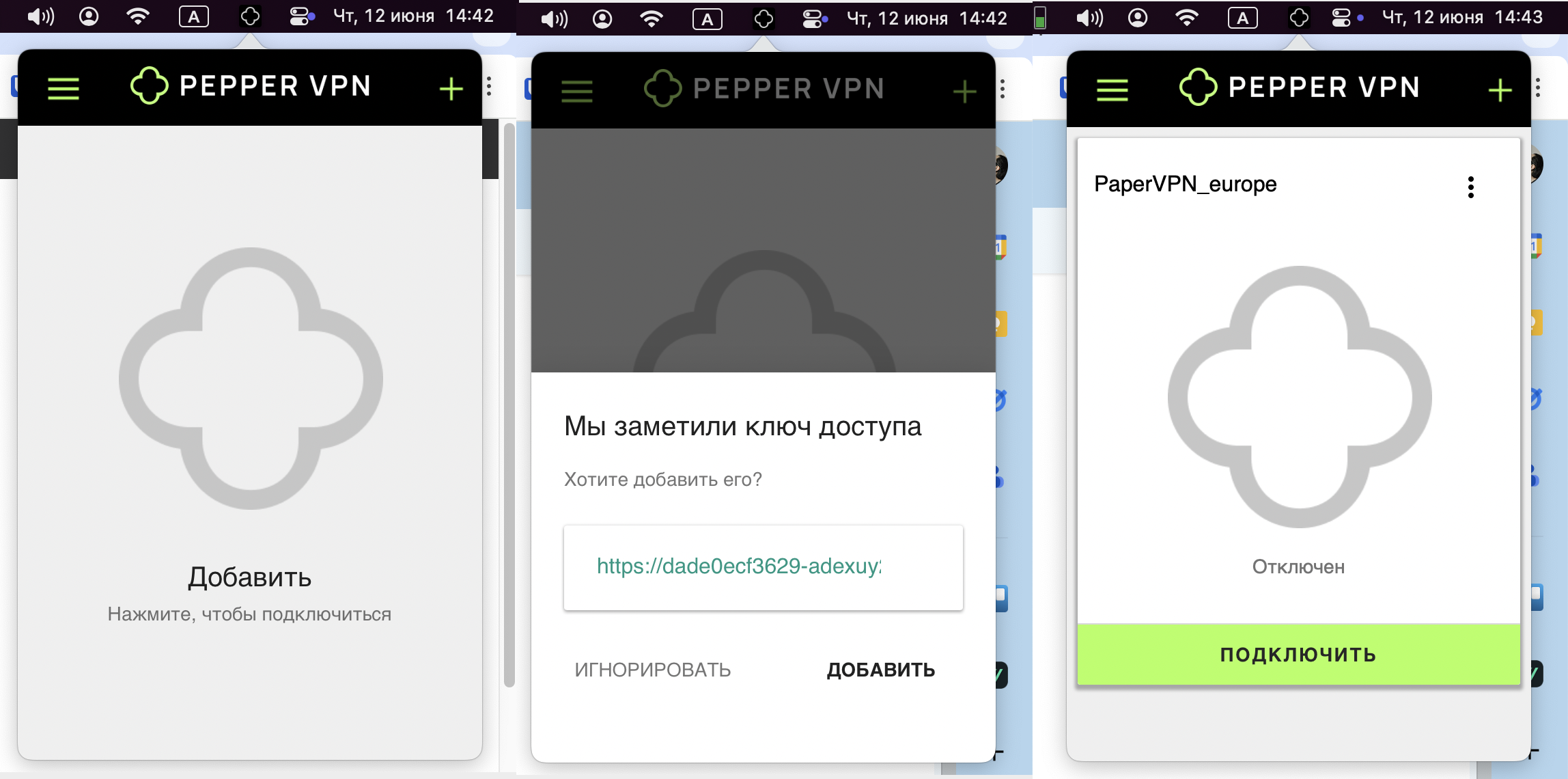Image resolution: width=1568 pixels, height=779 pixels.
Task: Click plus icon in left Pepper VPN panel
Action: pos(451,89)
